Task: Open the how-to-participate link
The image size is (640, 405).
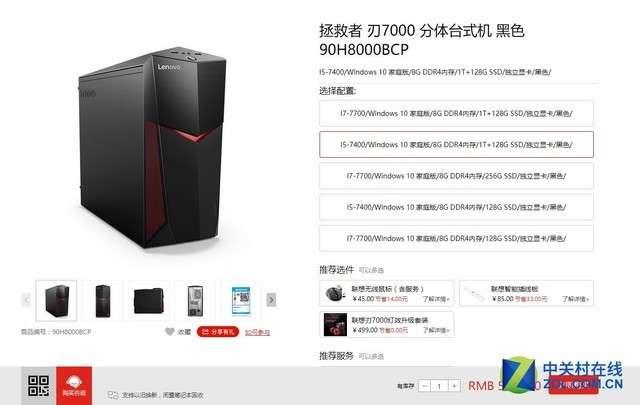Action: [x=258, y=332]
